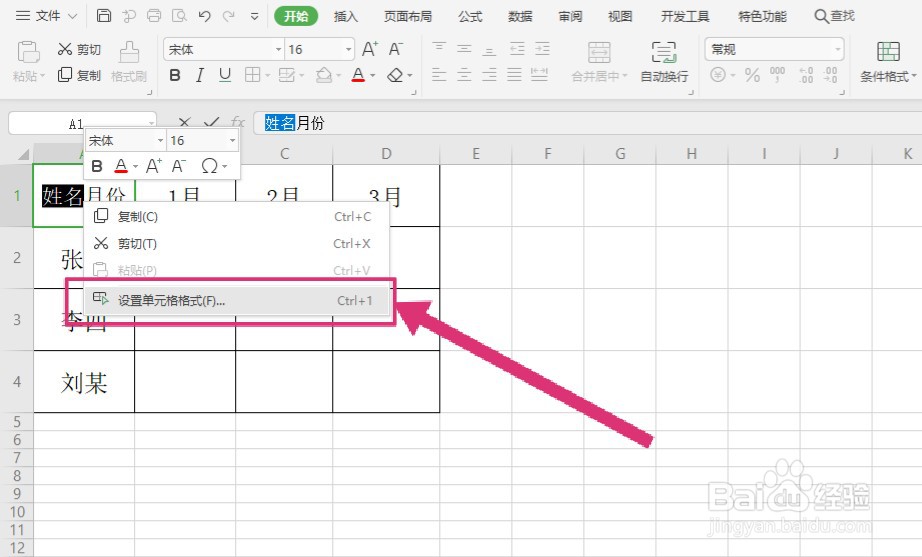922x557 pixels.
Task: Switch to the 开始 tab
Action: [296, 16]
